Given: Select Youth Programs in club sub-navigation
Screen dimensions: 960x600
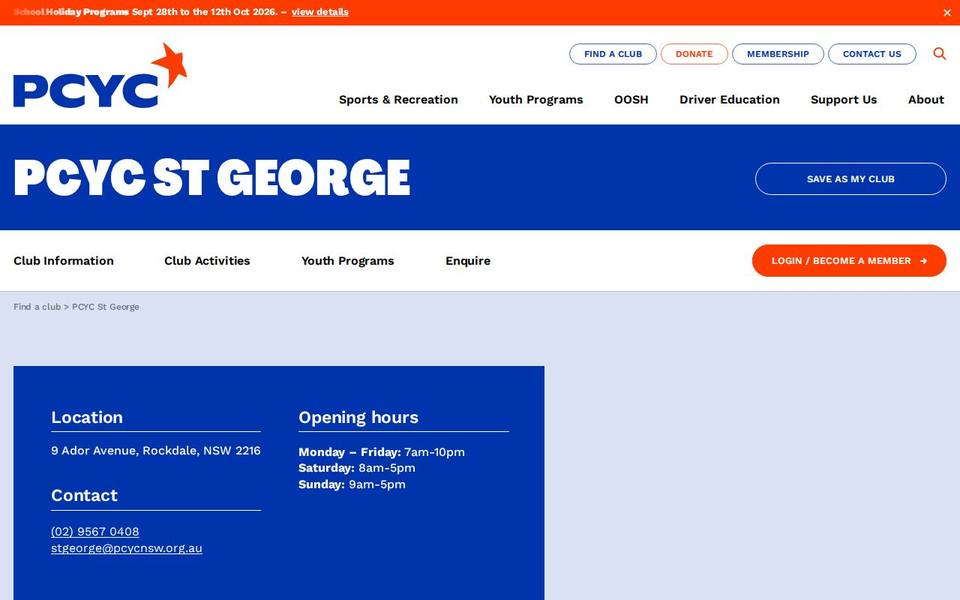Looking at the screenshot, I should coord(348,261).
